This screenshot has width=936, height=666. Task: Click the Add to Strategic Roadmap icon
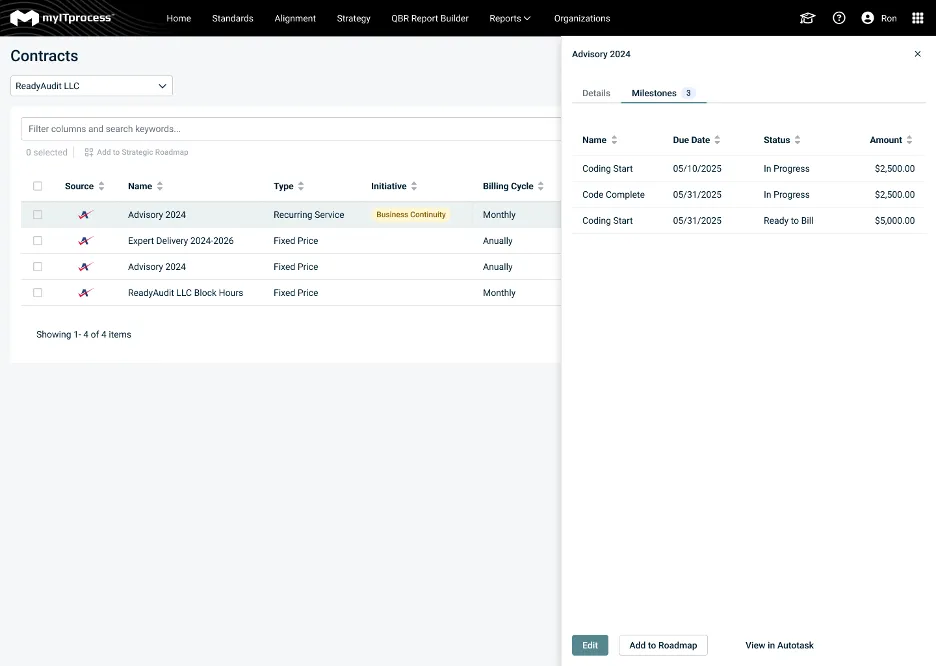click(89, 153)
